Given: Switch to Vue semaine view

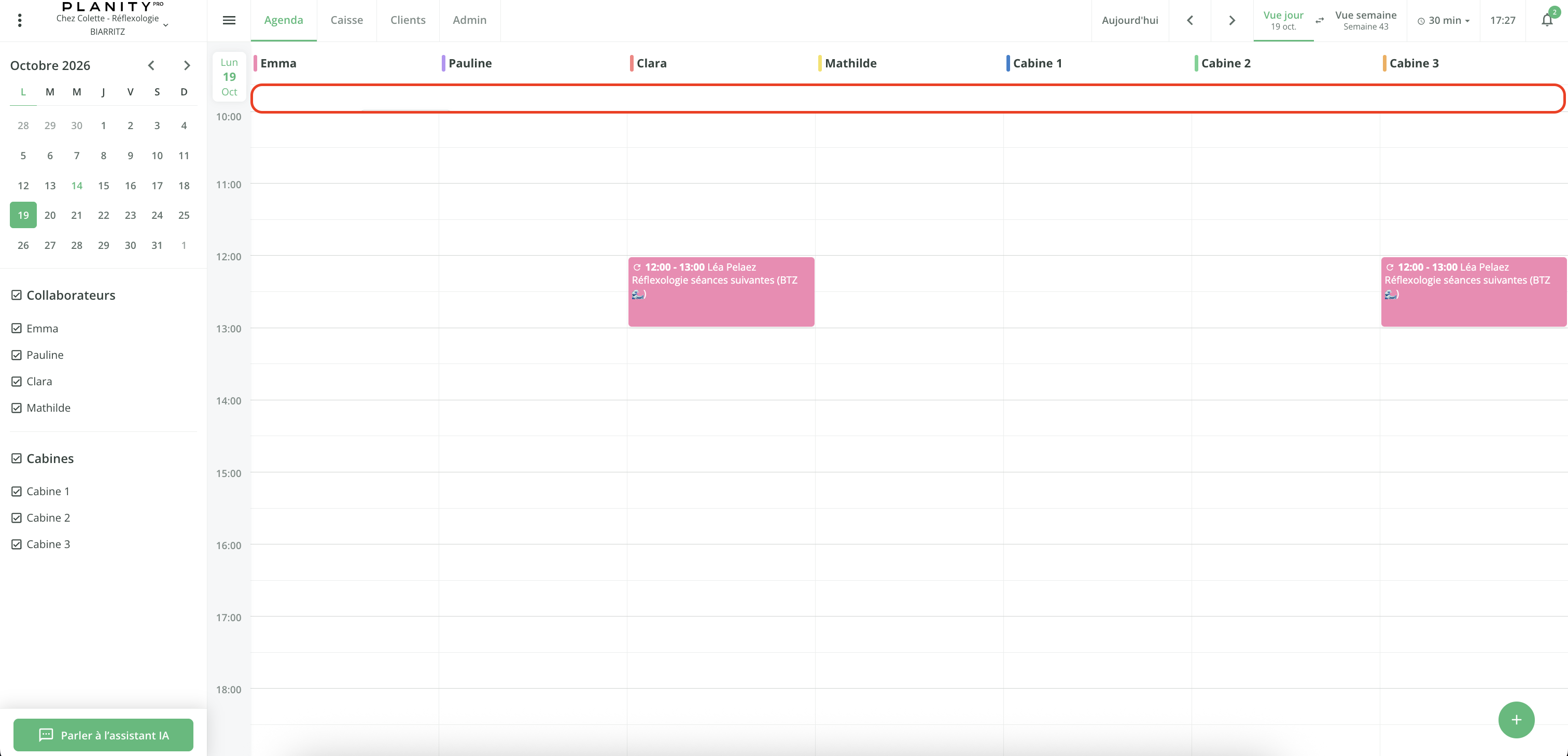Looking at the screenshot, I should [1365, 20].
